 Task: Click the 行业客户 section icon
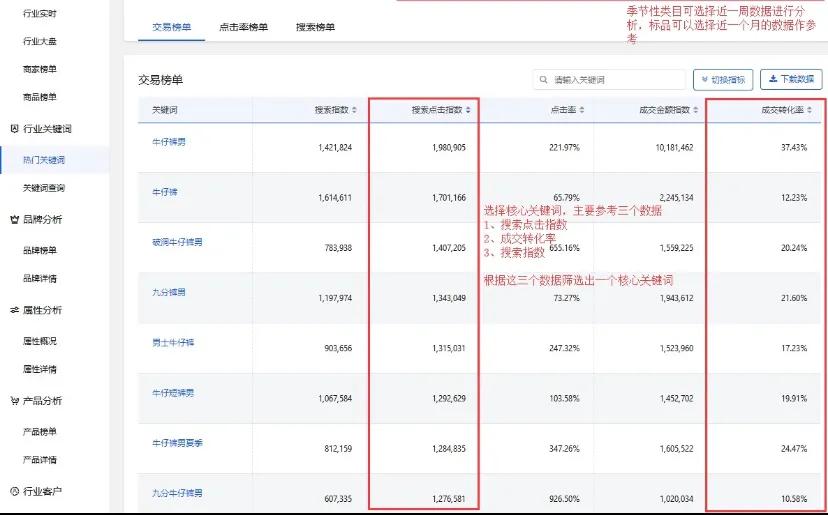pos(14,491)
